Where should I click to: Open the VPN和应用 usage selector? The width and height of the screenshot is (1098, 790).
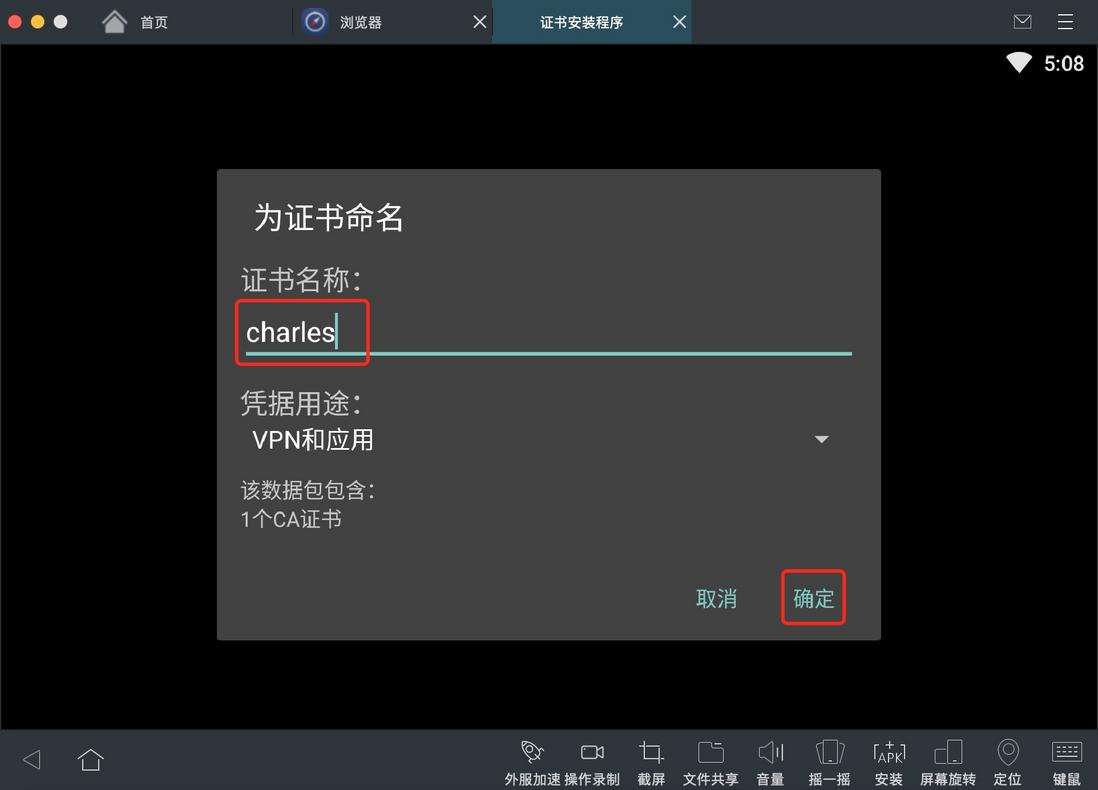[x=540, y=440]
